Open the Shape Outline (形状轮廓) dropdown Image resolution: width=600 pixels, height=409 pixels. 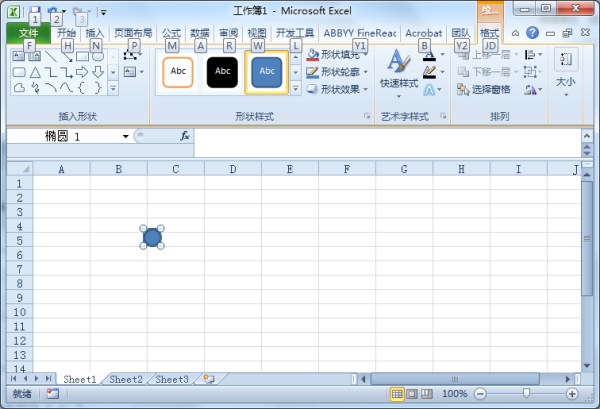337,72
